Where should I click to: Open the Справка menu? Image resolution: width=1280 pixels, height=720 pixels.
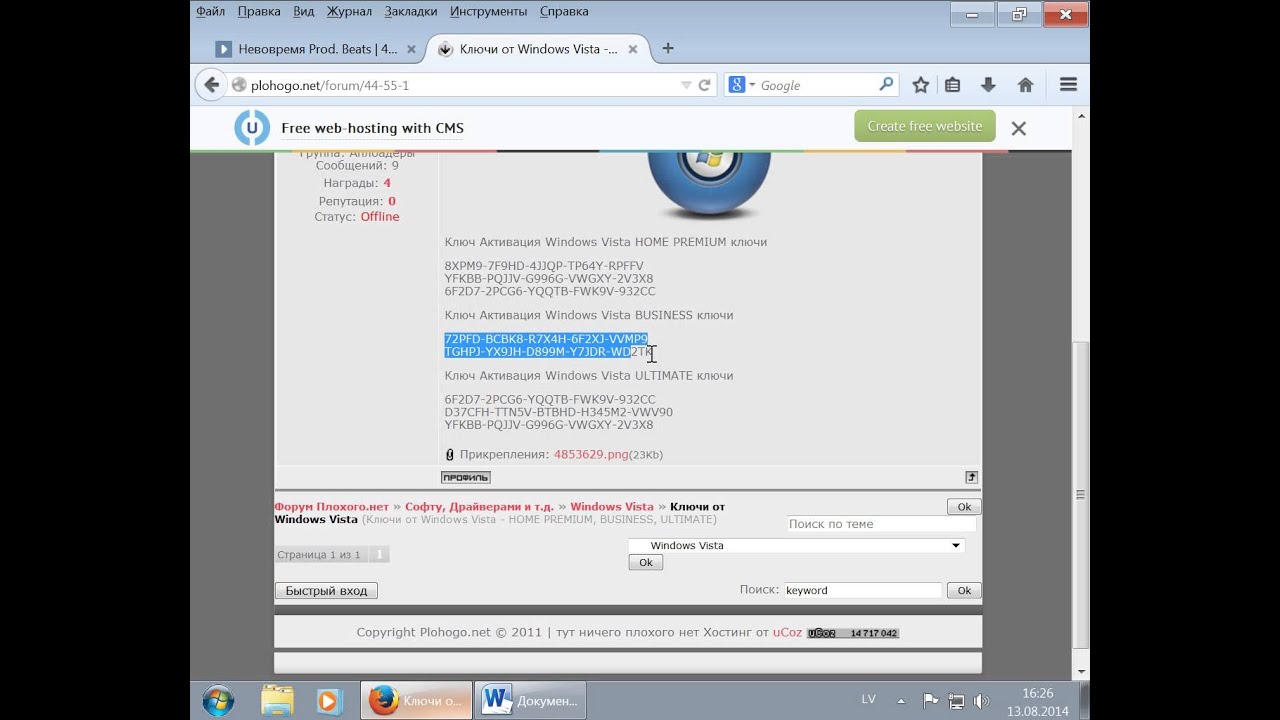(x=564, y=11)
